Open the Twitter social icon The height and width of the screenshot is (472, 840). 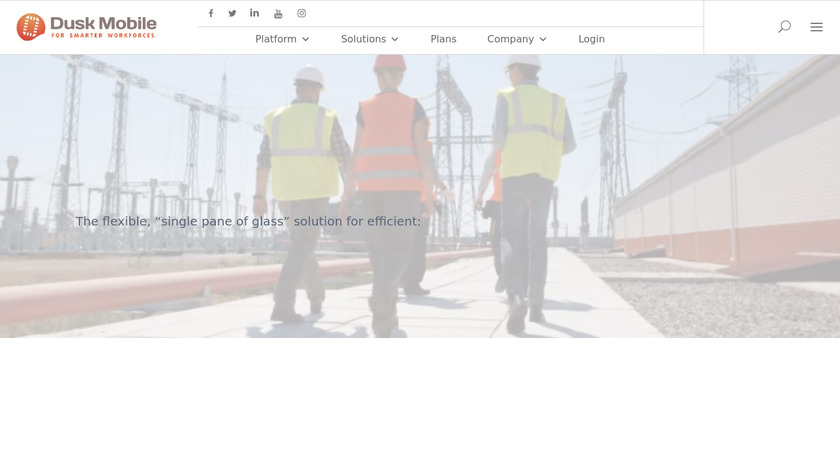tap(232, 13)
